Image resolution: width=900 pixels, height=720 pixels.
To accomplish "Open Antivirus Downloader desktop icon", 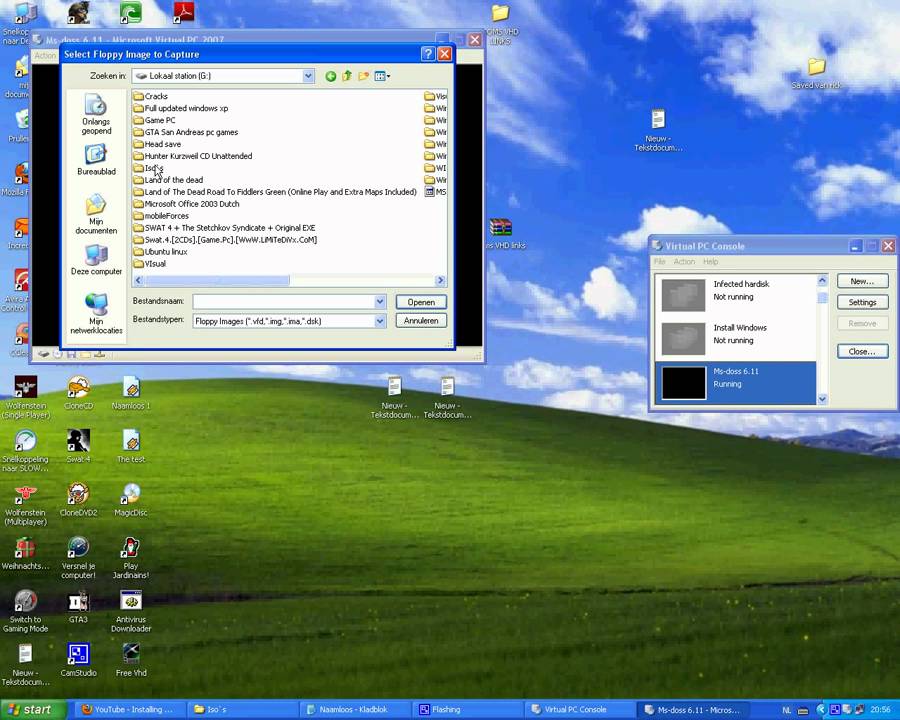I will pos(131,611).
